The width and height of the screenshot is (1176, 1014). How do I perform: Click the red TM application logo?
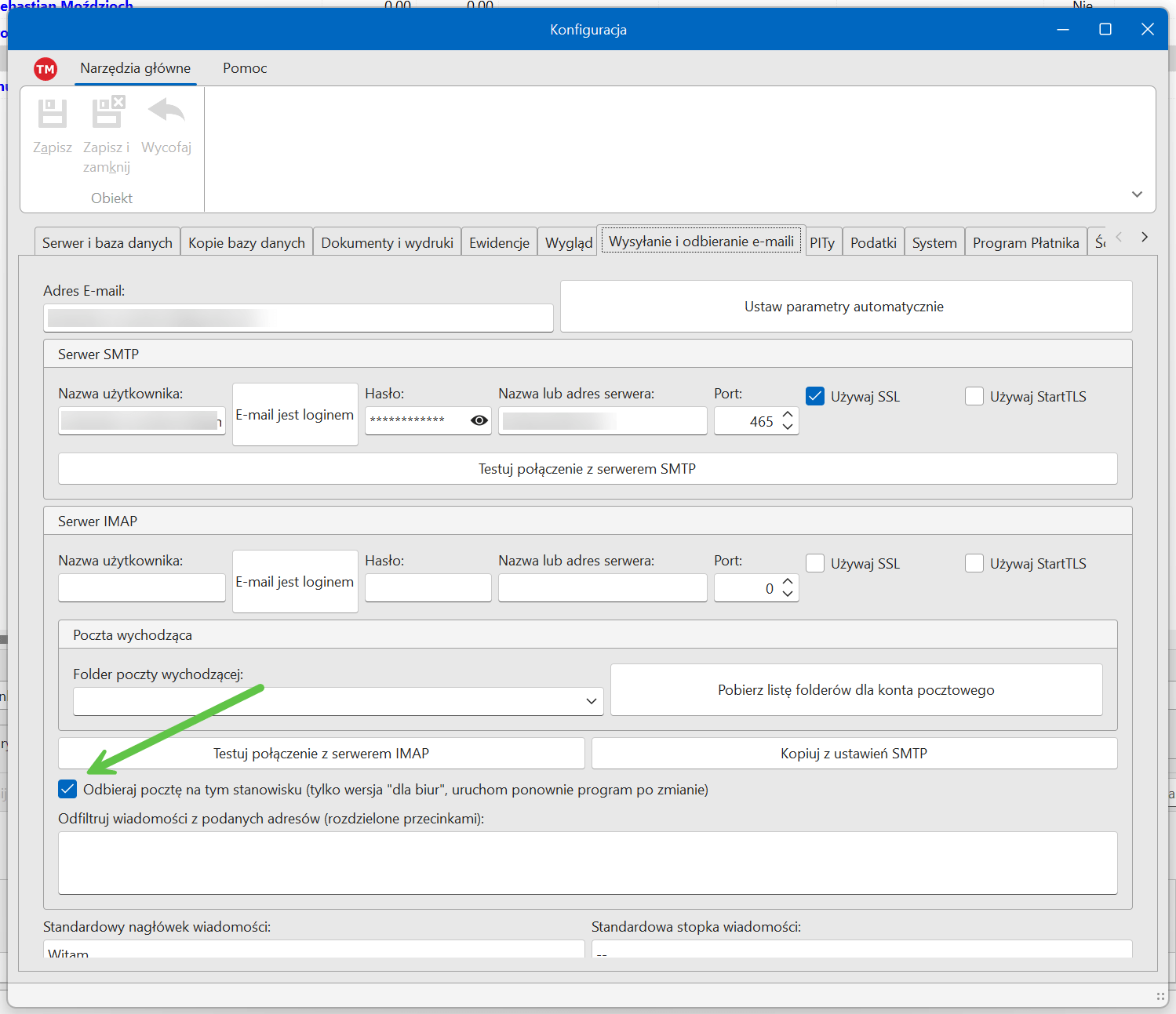46,69
